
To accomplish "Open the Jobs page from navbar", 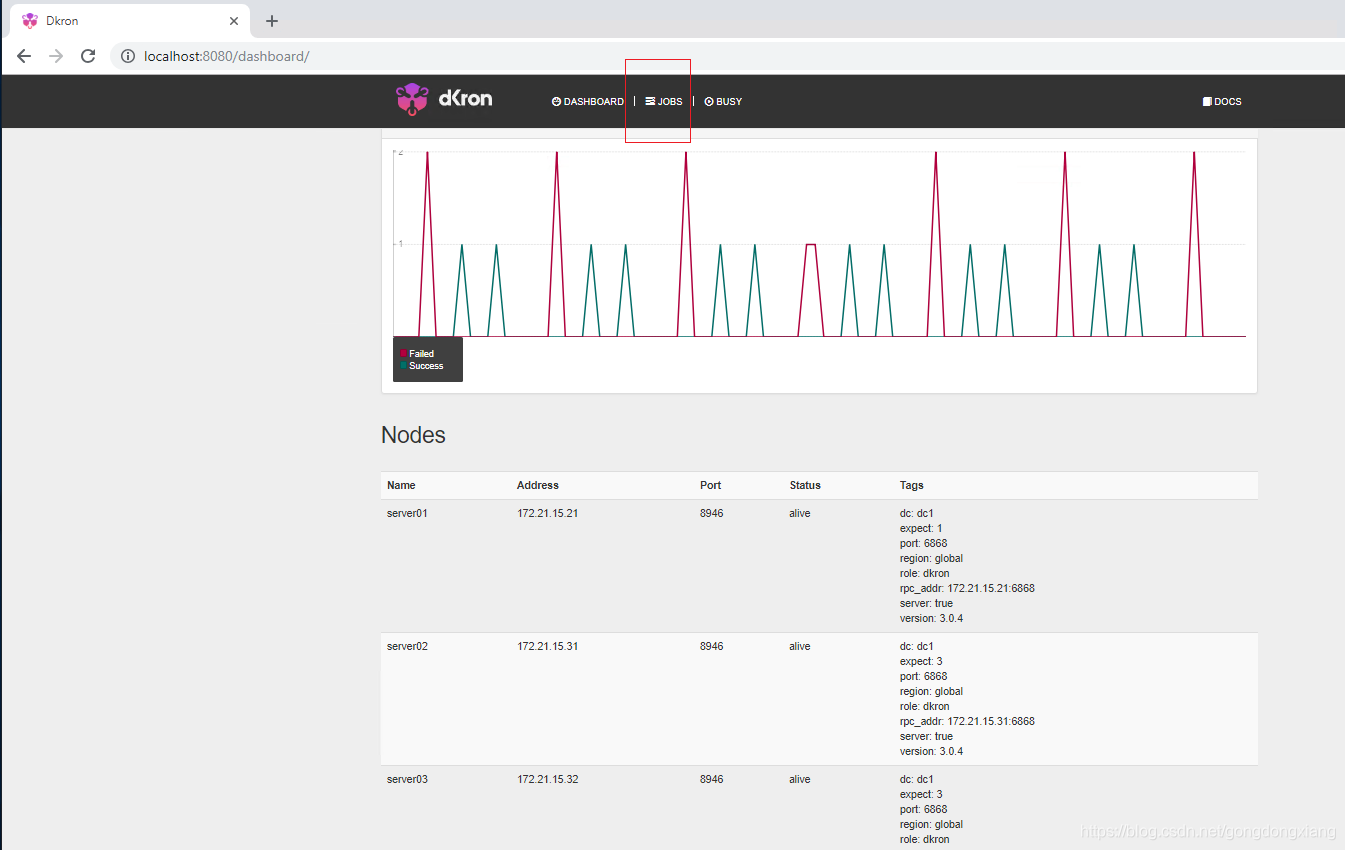I will pyautogui.click(x=664, y=102).
